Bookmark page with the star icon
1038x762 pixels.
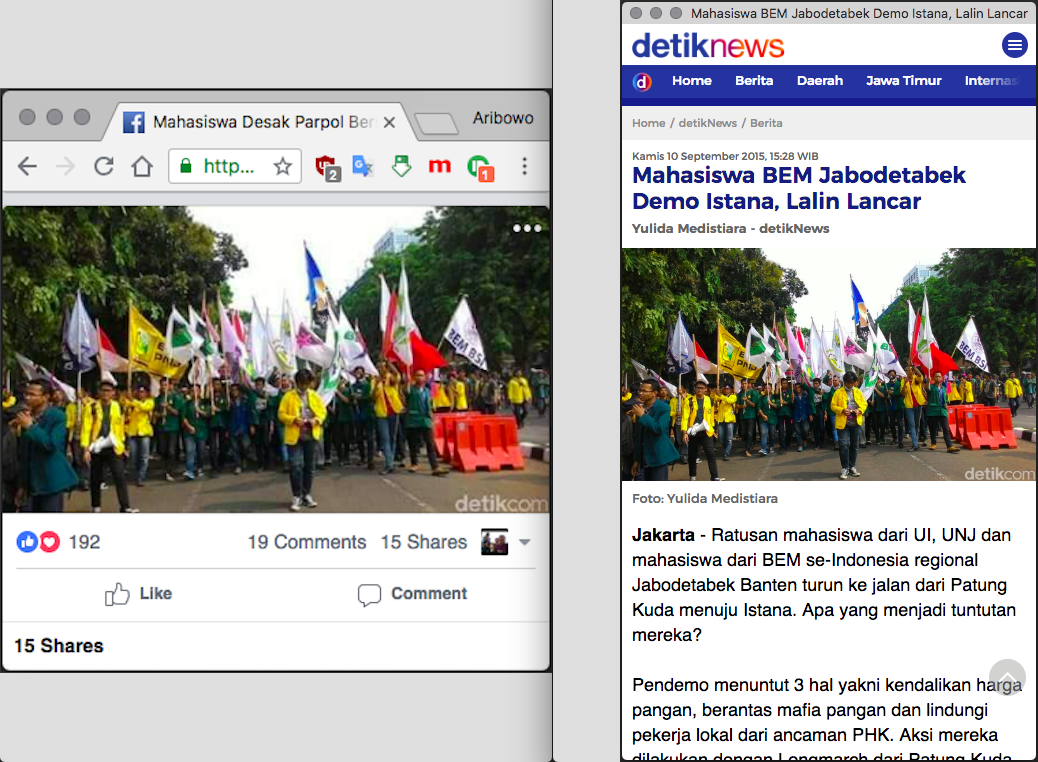283,167
